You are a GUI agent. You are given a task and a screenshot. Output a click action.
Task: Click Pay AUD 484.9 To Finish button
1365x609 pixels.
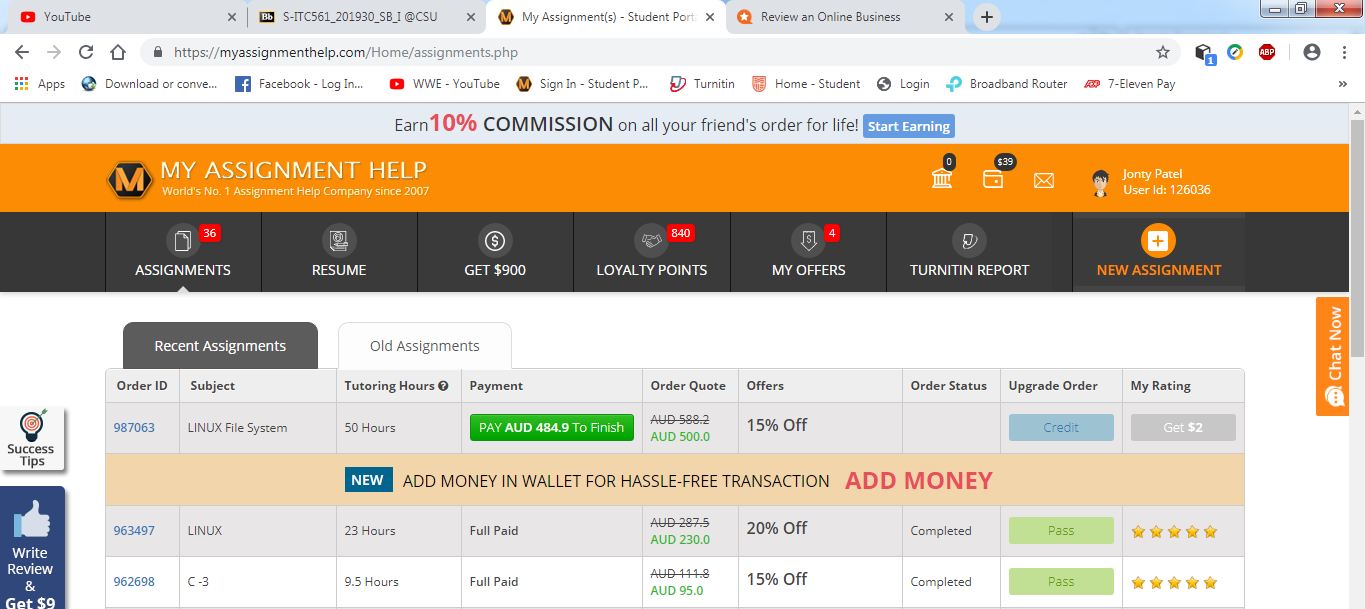coord(552,427)
